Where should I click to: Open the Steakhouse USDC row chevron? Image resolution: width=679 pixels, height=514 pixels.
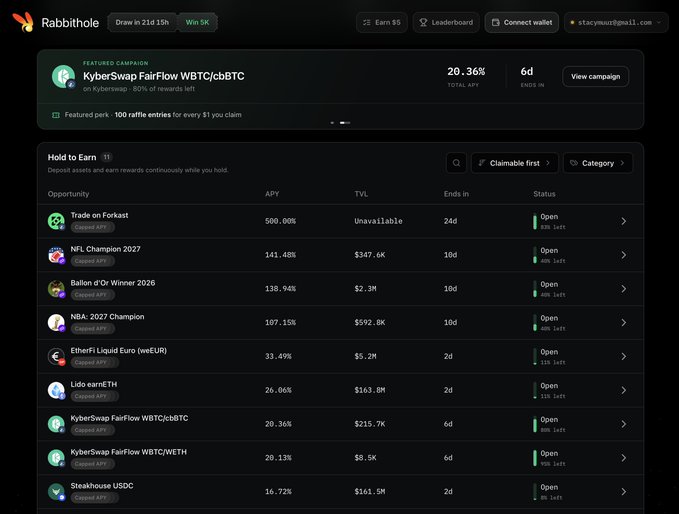624,491
